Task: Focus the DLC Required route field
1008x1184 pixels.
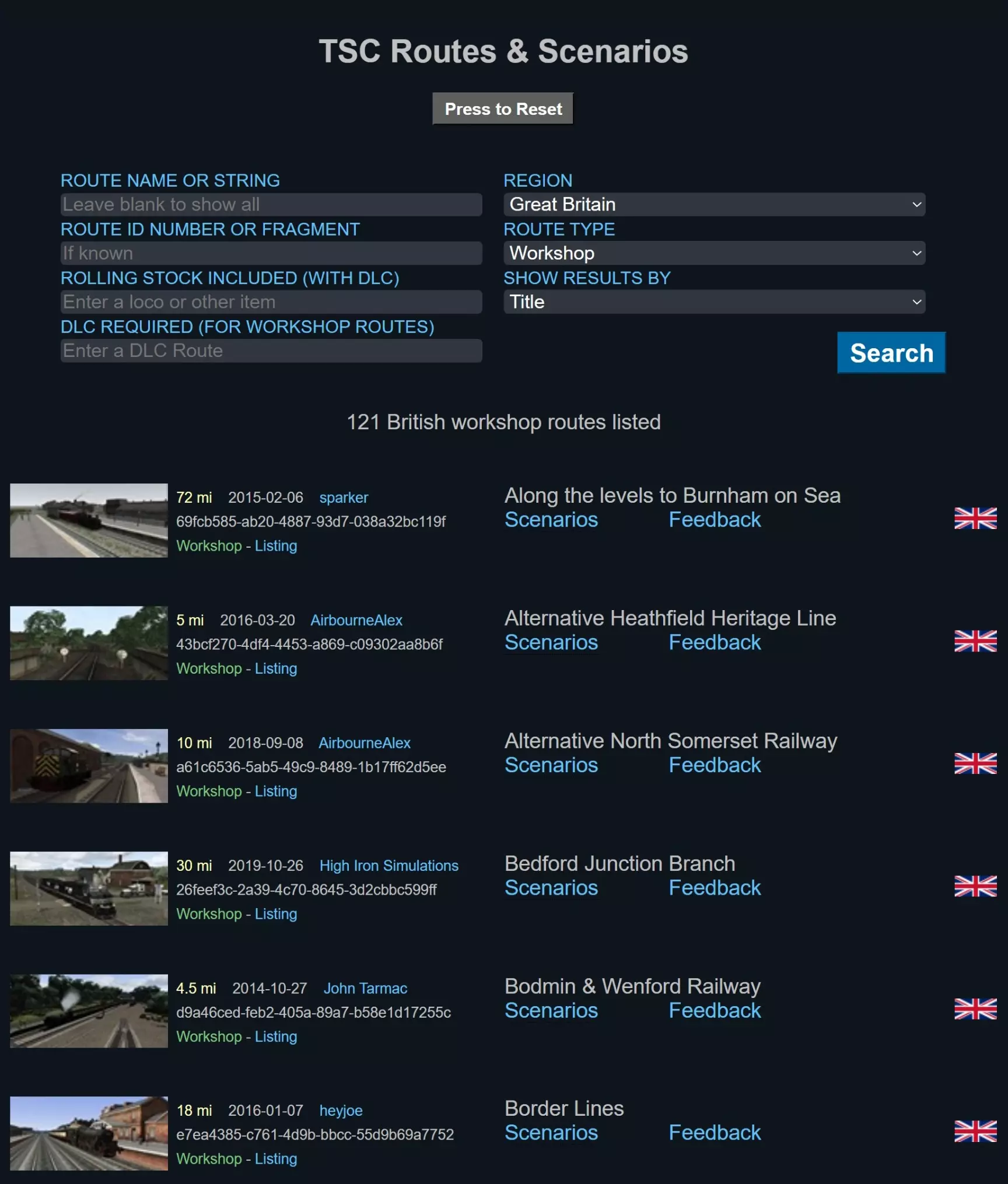Action: point(271,351)
